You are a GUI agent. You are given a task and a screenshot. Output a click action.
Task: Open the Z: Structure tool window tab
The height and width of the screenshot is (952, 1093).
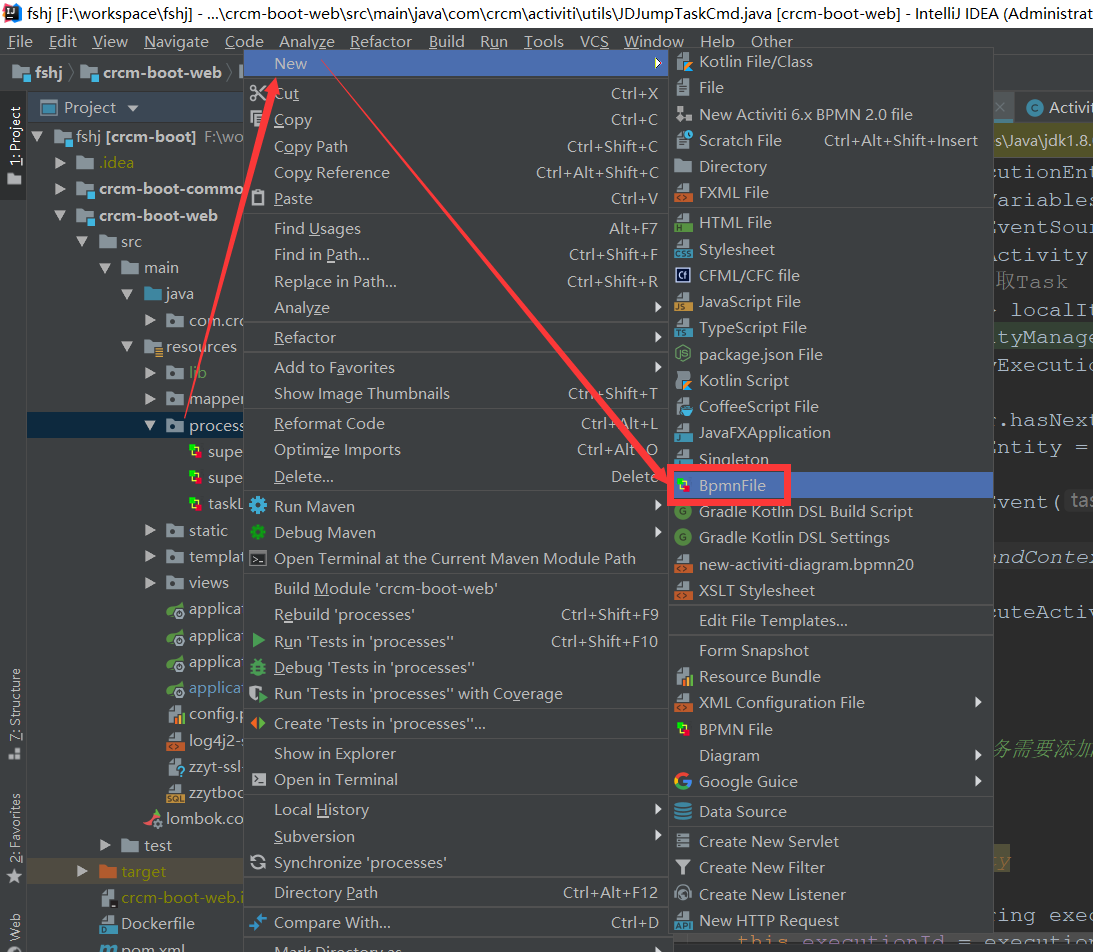point(14,713)
